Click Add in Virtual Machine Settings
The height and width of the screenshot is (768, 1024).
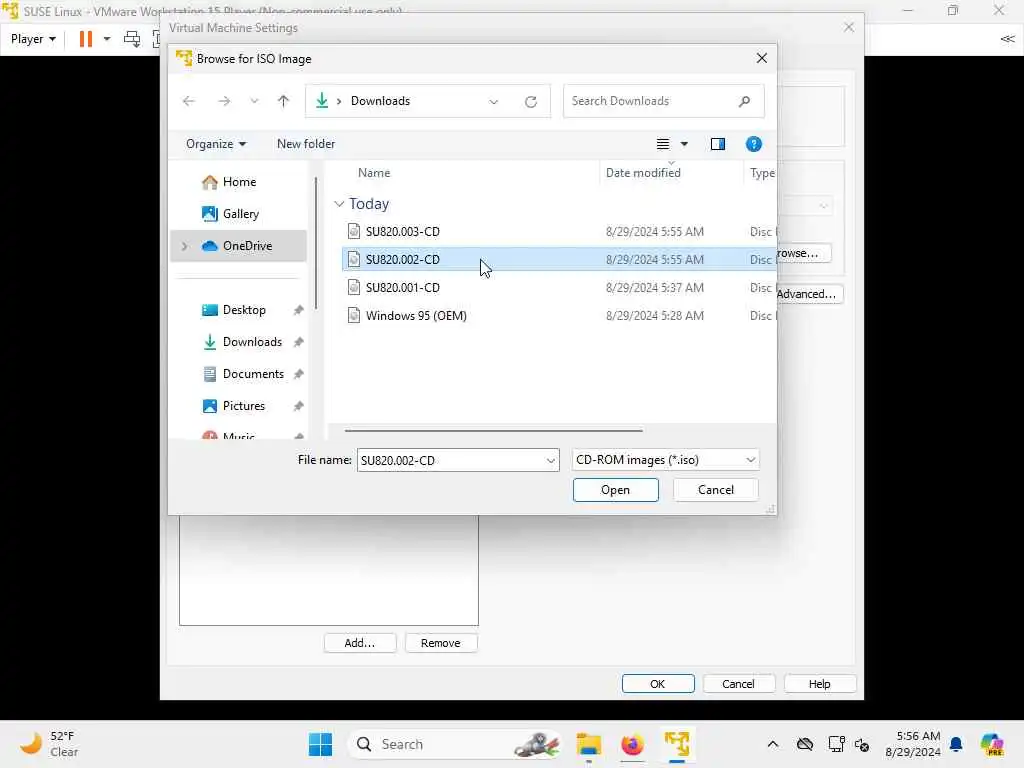[360, 643]
